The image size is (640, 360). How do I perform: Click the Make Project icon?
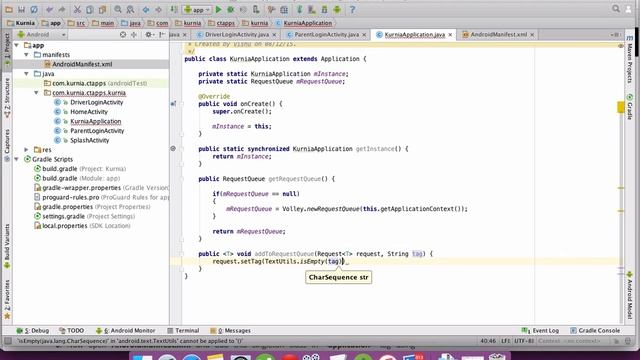coord(174,9)
